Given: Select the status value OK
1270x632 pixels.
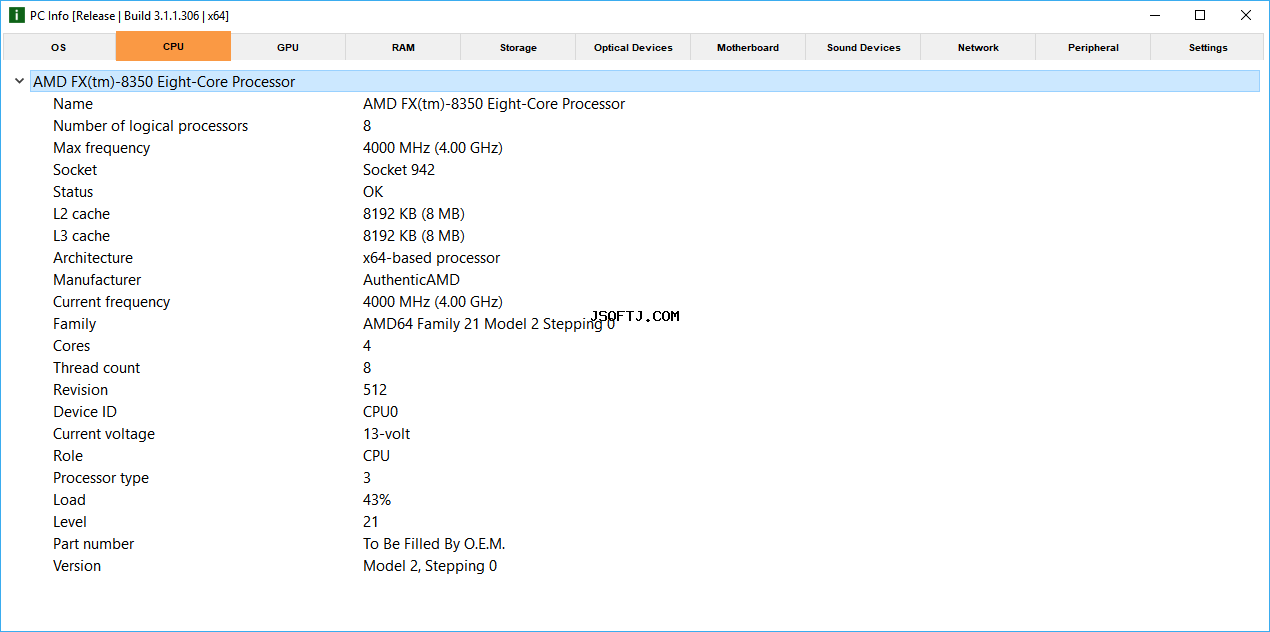Looking at the screenshot, I should coord(373,192).
